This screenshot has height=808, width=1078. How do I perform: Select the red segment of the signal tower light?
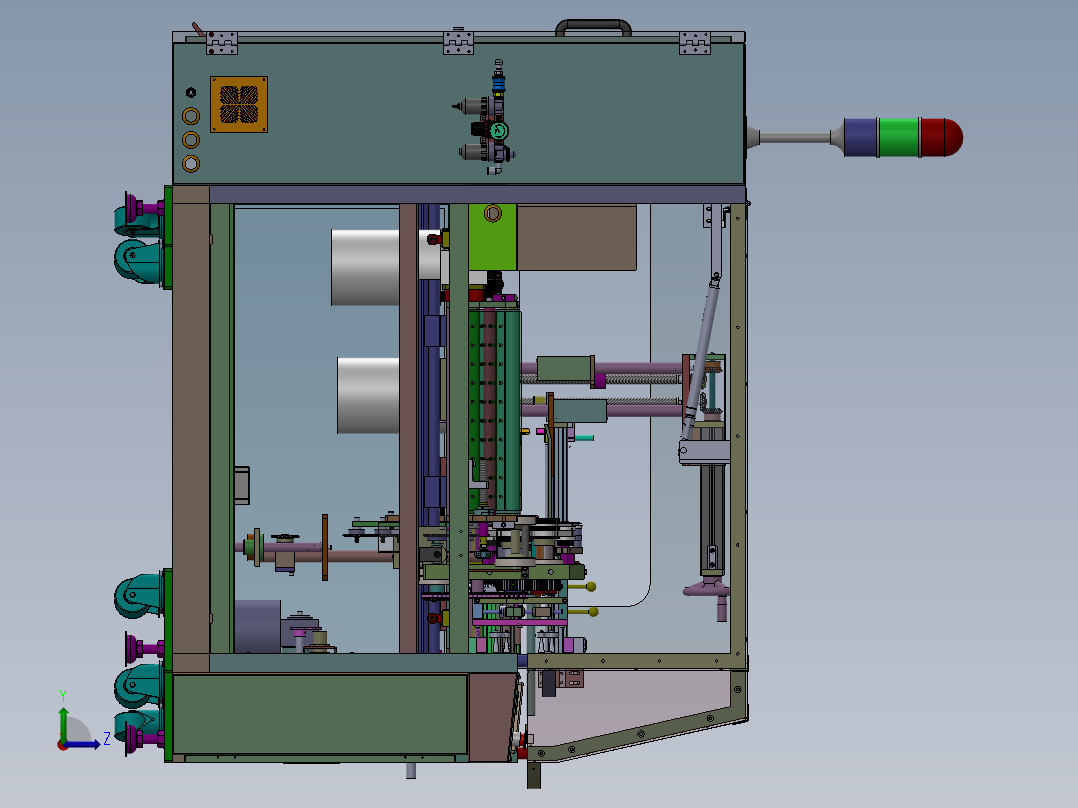(941, 138)
